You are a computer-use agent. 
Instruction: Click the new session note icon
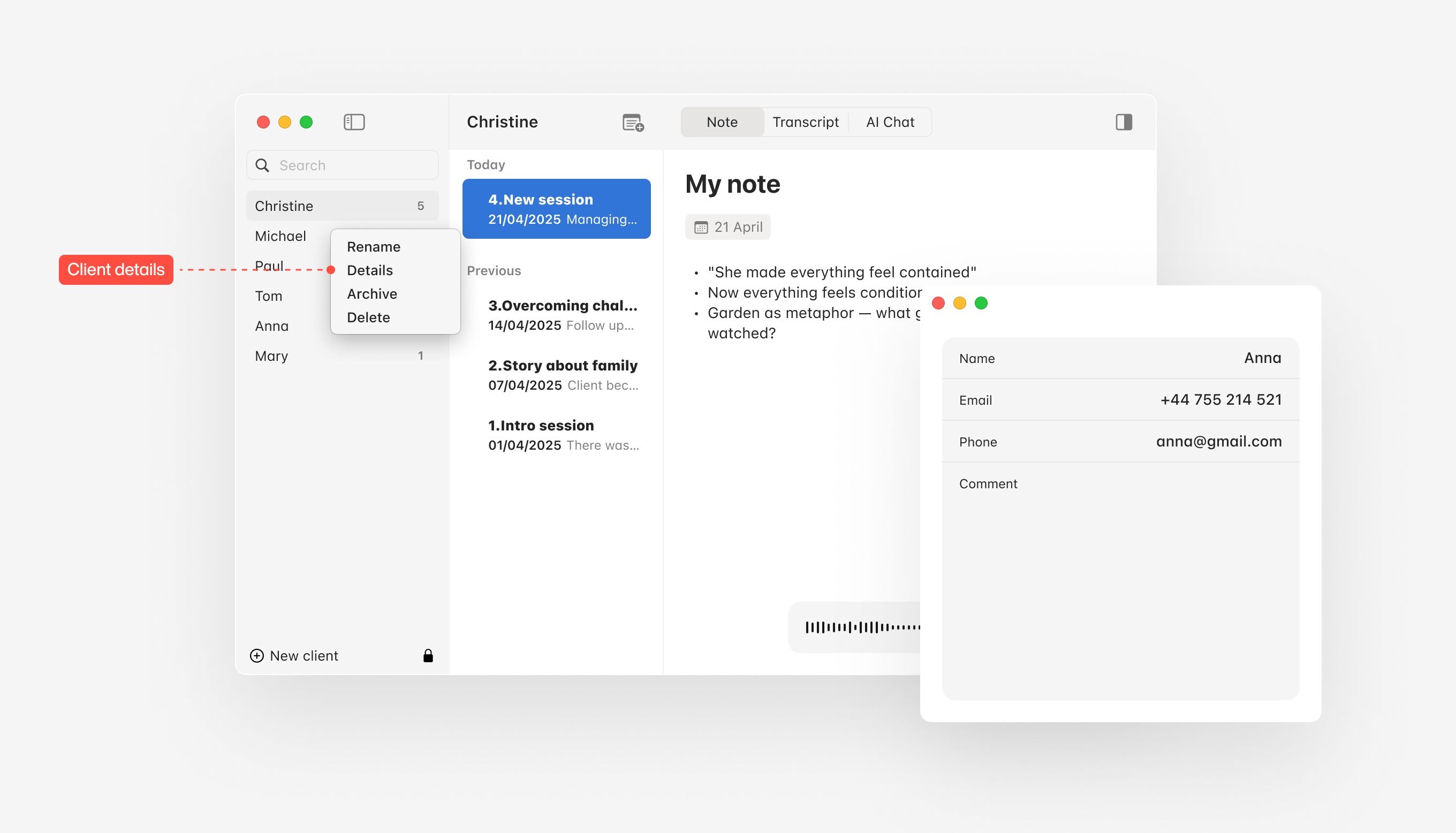point(633,123)
